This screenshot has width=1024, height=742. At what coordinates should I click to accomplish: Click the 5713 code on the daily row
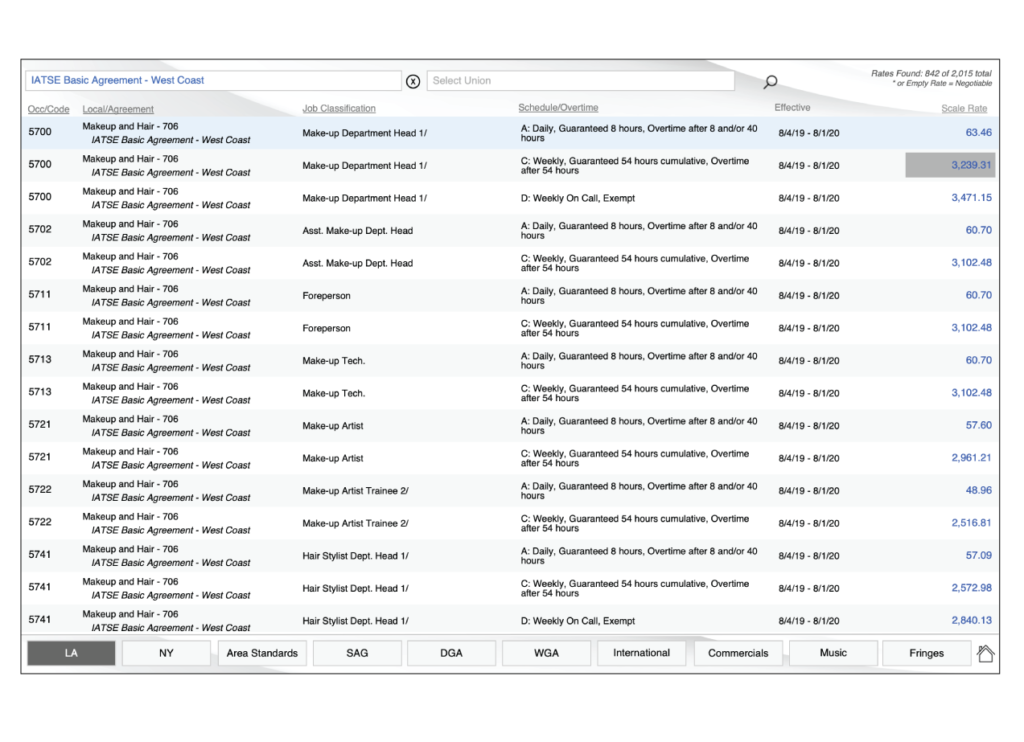pyautogui.click(x=40, y=359)
